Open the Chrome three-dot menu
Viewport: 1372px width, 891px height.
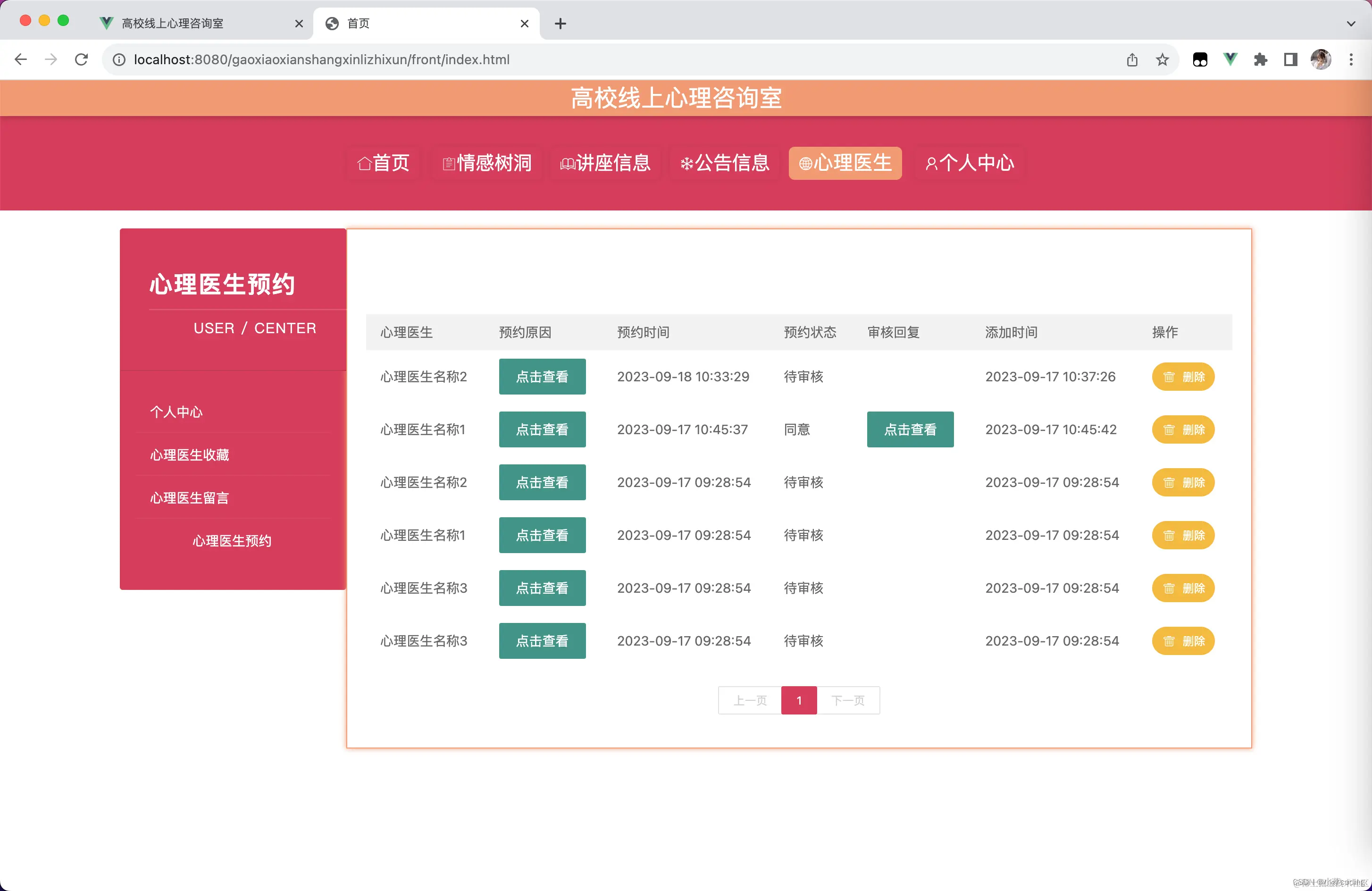click(1352, 59)
